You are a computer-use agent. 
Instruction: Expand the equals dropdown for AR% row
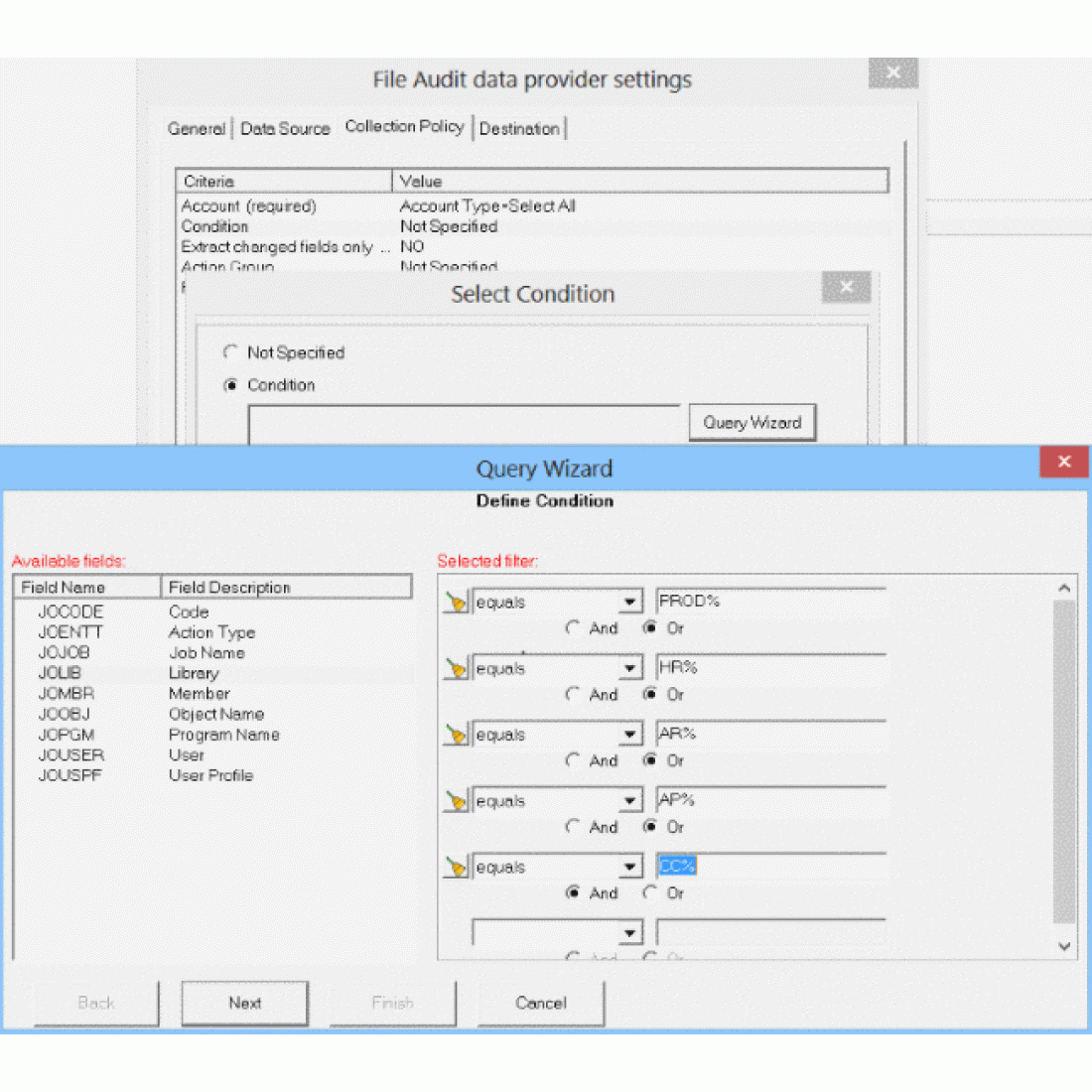(x=630, y=736)
